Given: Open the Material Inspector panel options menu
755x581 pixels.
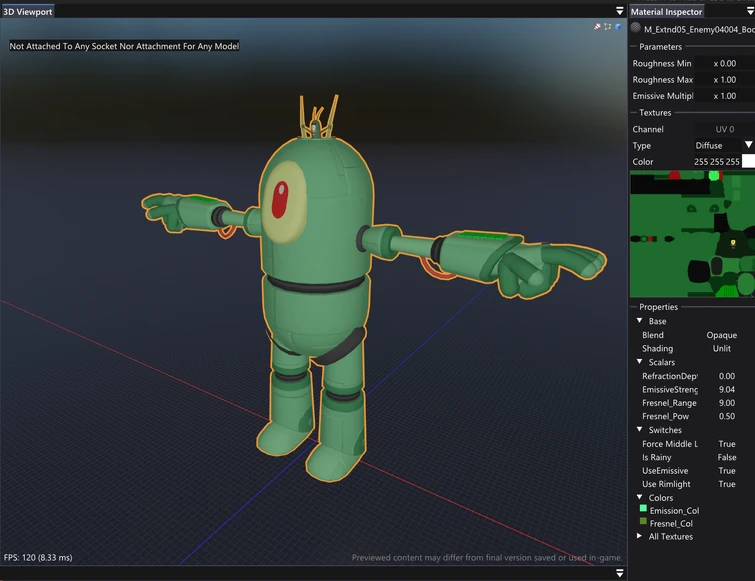Looking at the screenshot, I should 748,11.
